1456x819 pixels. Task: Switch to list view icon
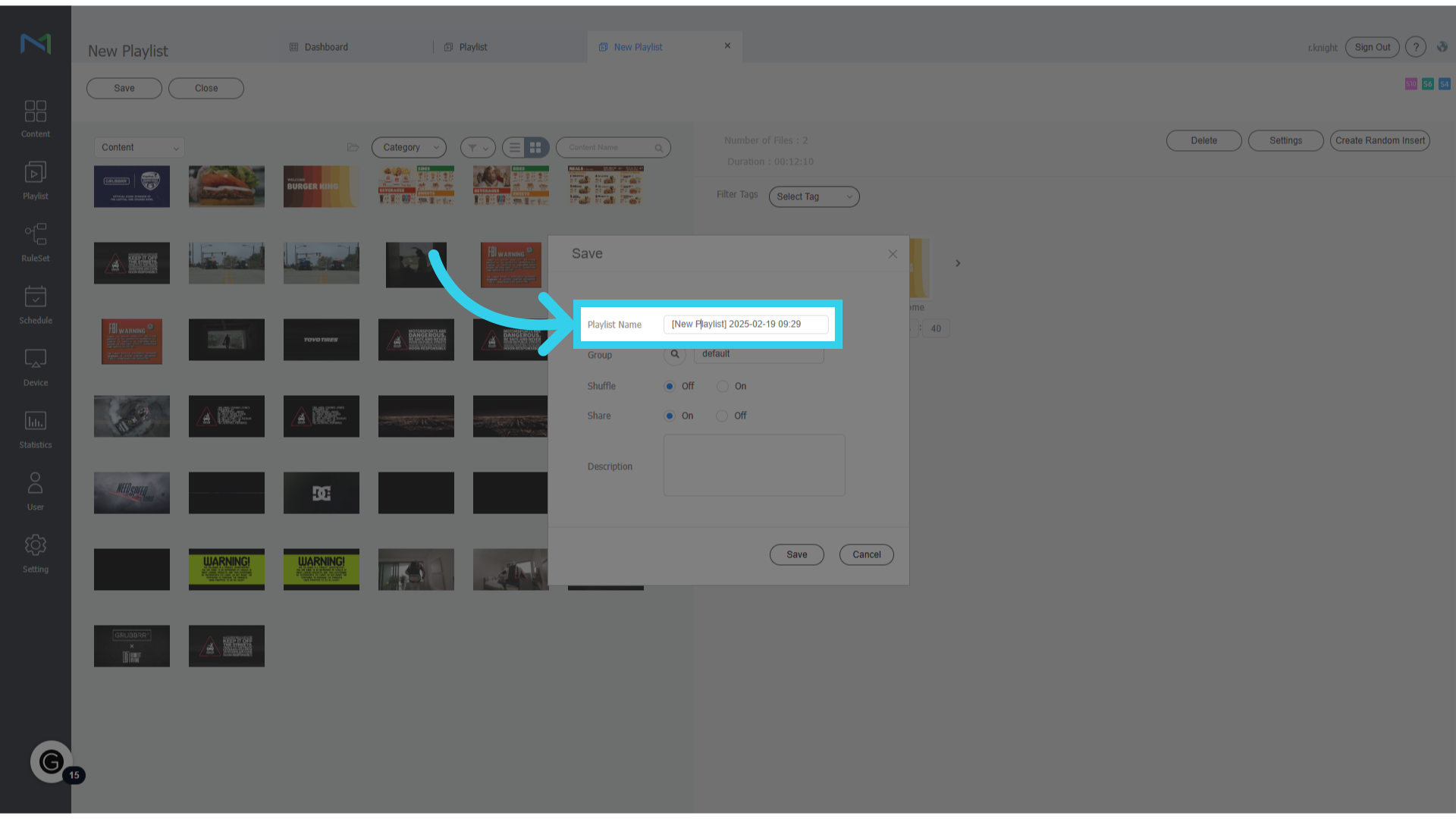click(x=515, y=148)
